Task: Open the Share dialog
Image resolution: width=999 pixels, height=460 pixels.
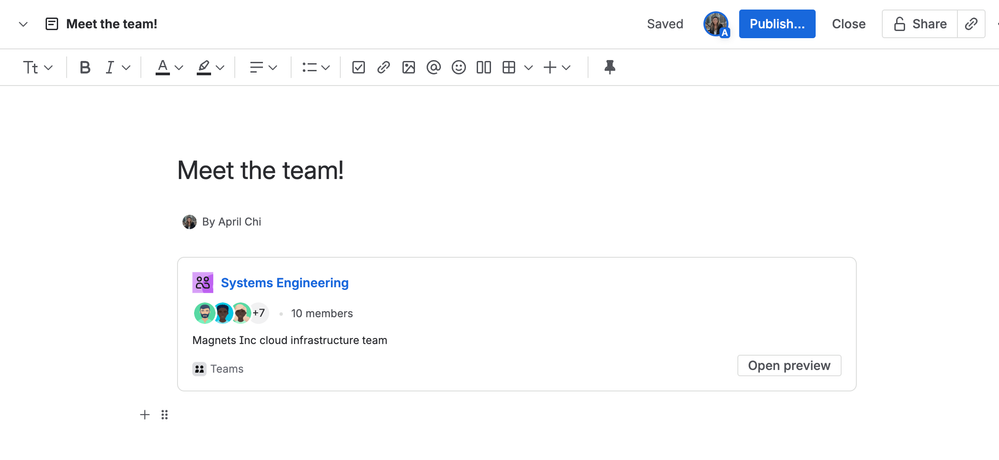Action: pyautogui.click(x=919, y=24)
